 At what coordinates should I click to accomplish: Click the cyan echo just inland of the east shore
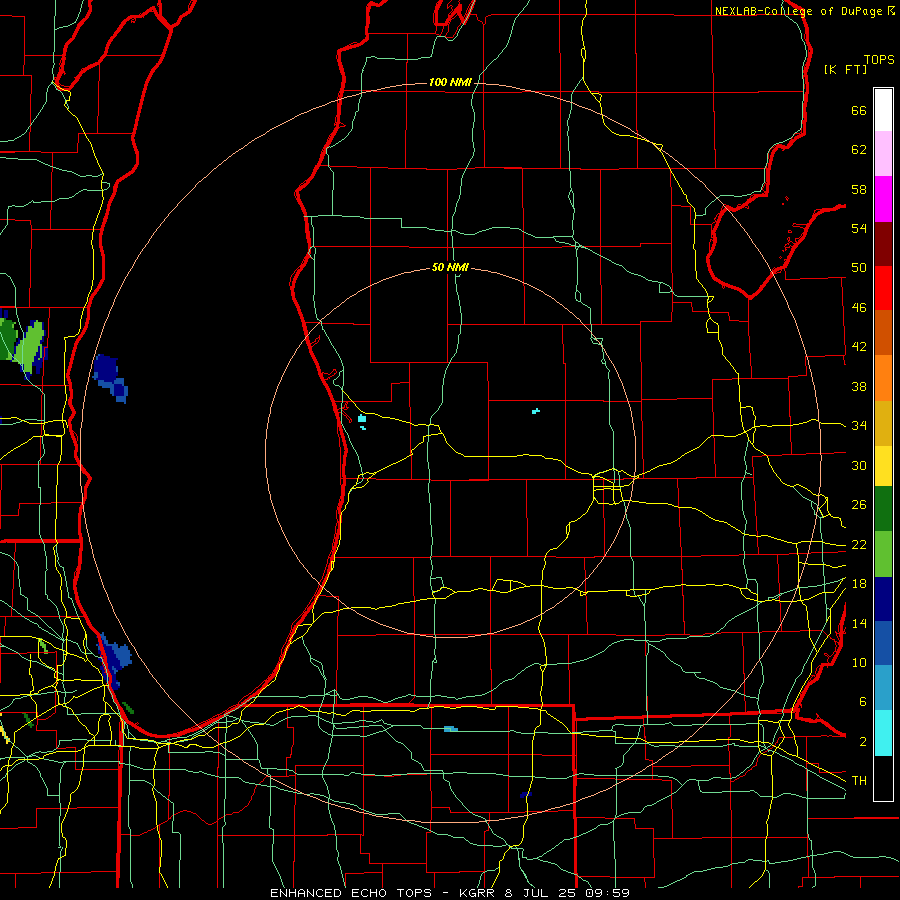362,421
